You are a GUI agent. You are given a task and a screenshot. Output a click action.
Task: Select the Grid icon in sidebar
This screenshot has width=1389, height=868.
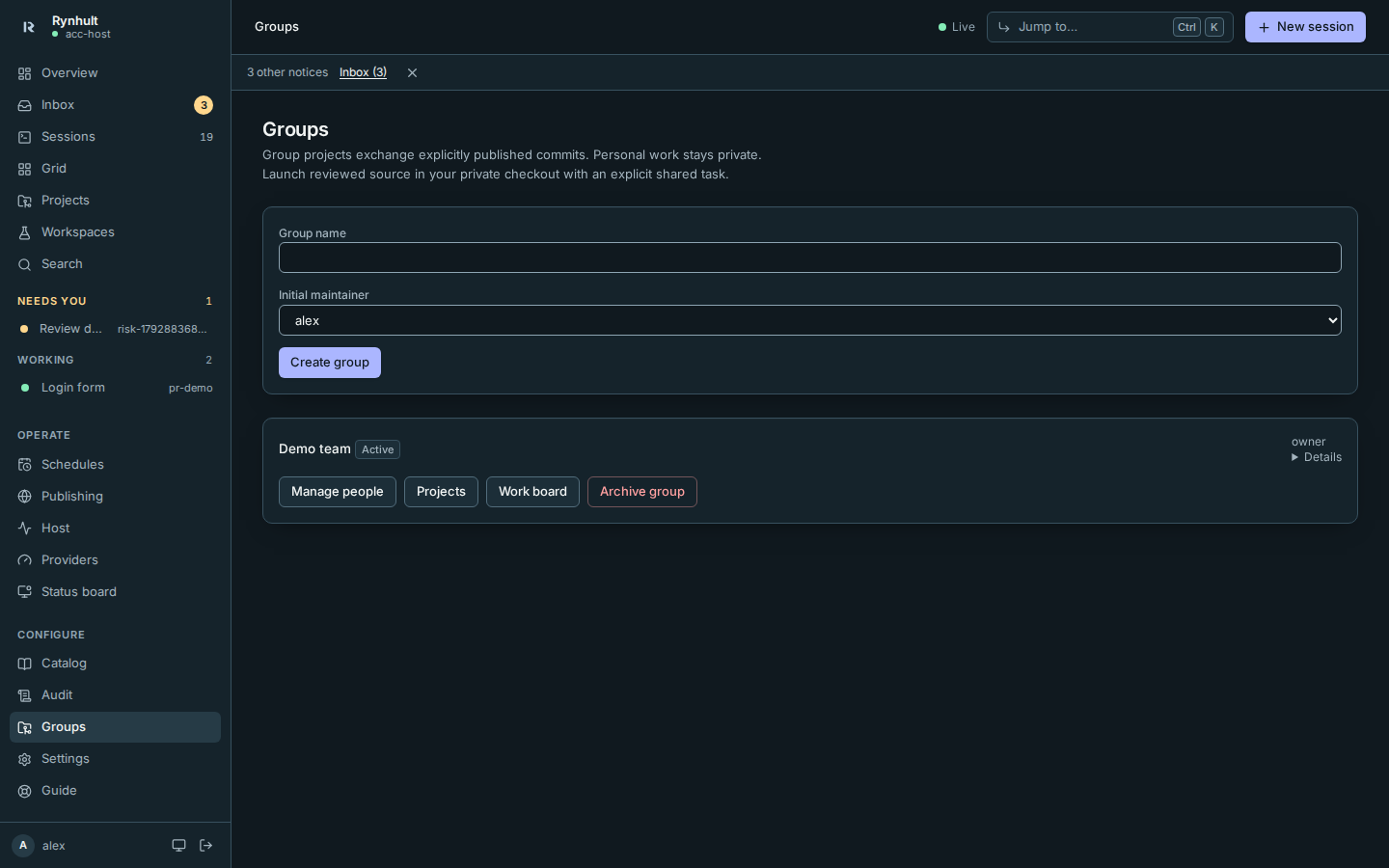click(x=25, y=169)
